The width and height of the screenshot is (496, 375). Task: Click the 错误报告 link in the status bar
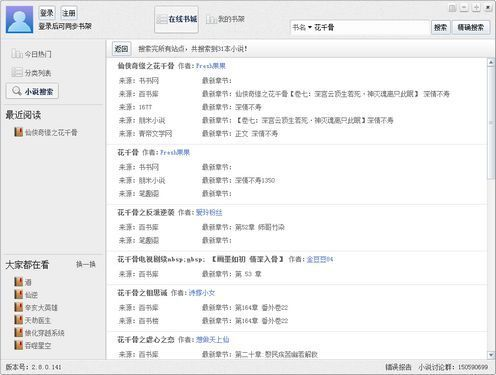399,367
